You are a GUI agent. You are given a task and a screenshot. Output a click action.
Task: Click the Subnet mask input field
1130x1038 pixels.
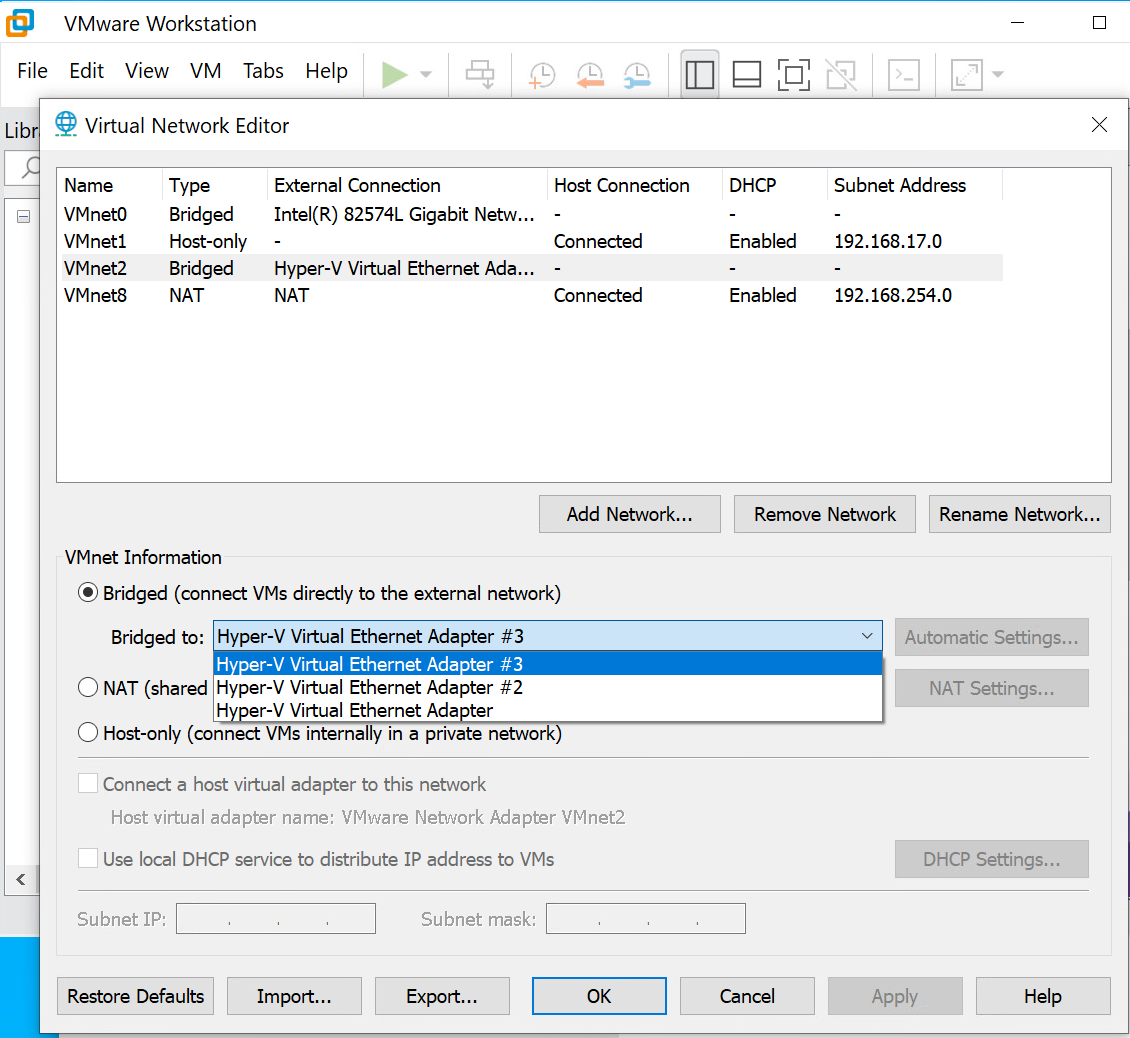pyautogui.click(x=646, y=918)
